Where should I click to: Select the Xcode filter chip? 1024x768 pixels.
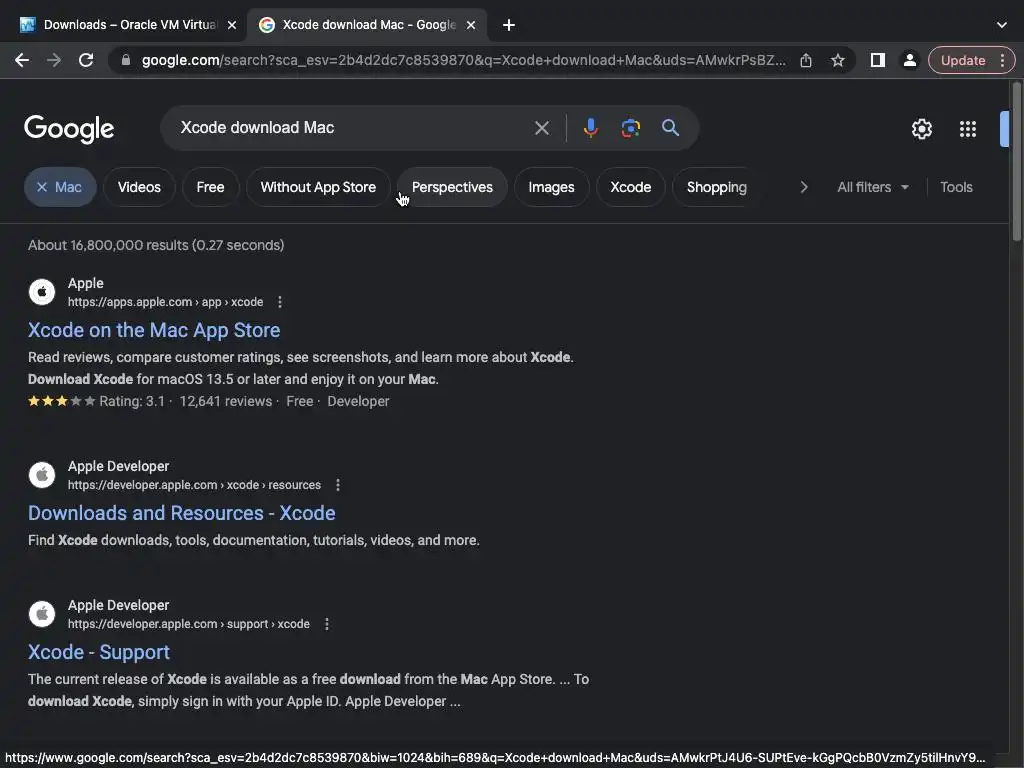(x=630, y=187)
